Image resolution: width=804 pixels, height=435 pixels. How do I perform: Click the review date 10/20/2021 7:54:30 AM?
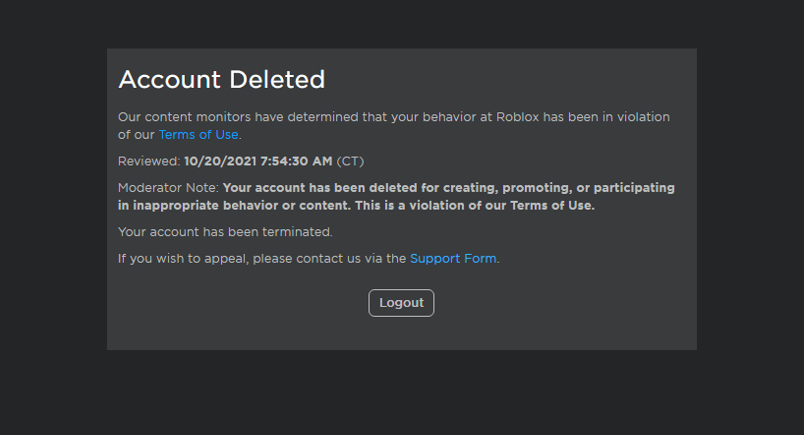coord(258,161)
